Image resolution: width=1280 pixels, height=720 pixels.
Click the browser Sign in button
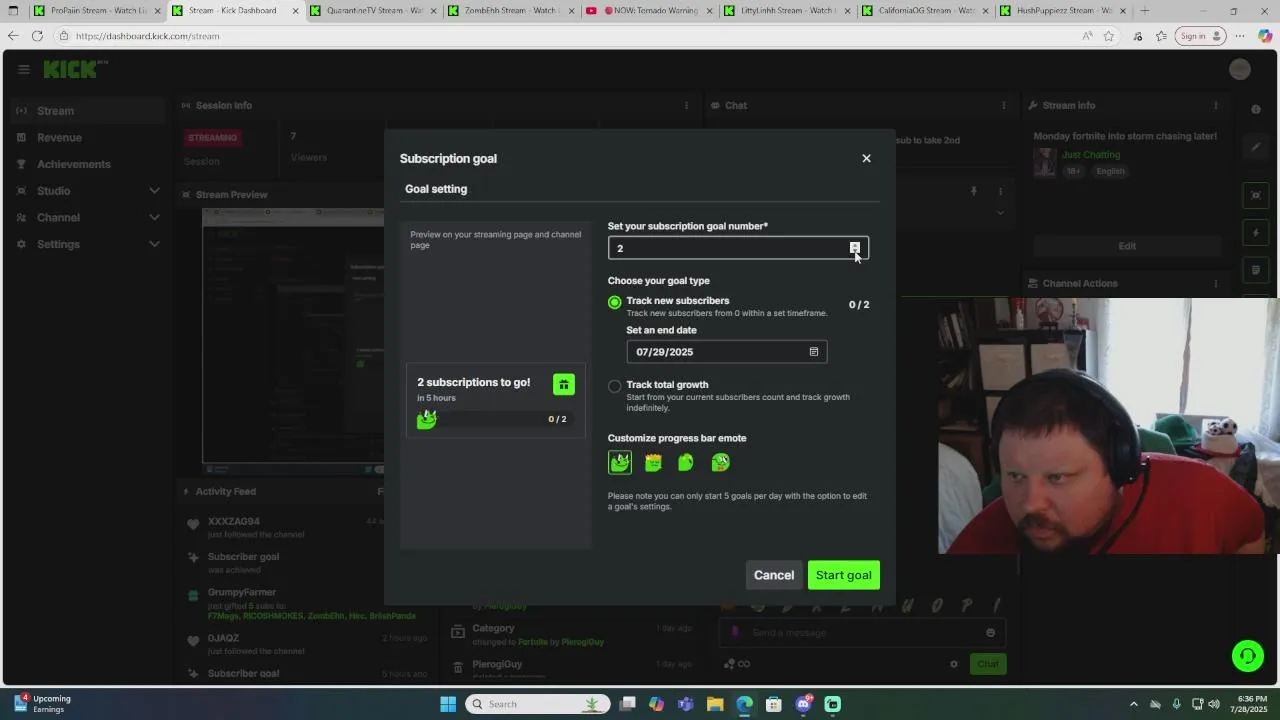click(x=1200, y=36)
